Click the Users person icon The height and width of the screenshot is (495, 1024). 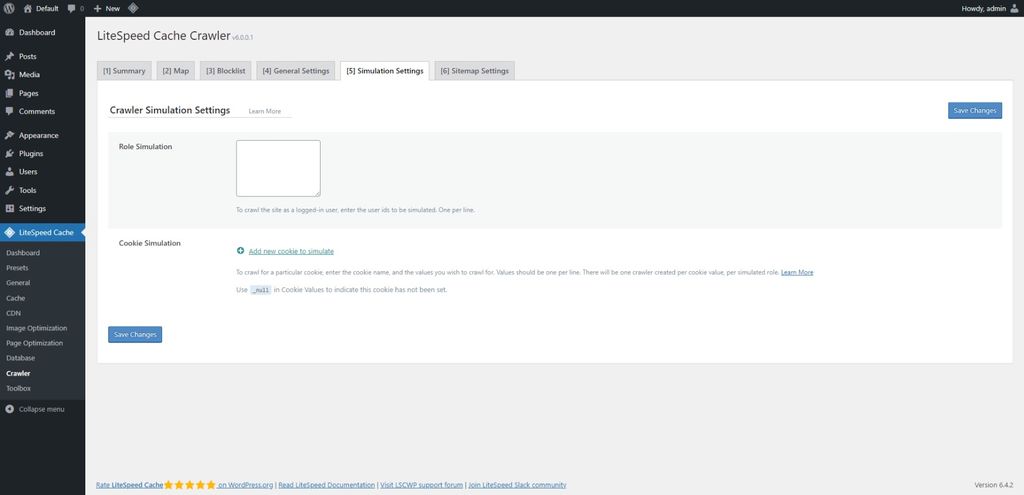click(9, 172)
